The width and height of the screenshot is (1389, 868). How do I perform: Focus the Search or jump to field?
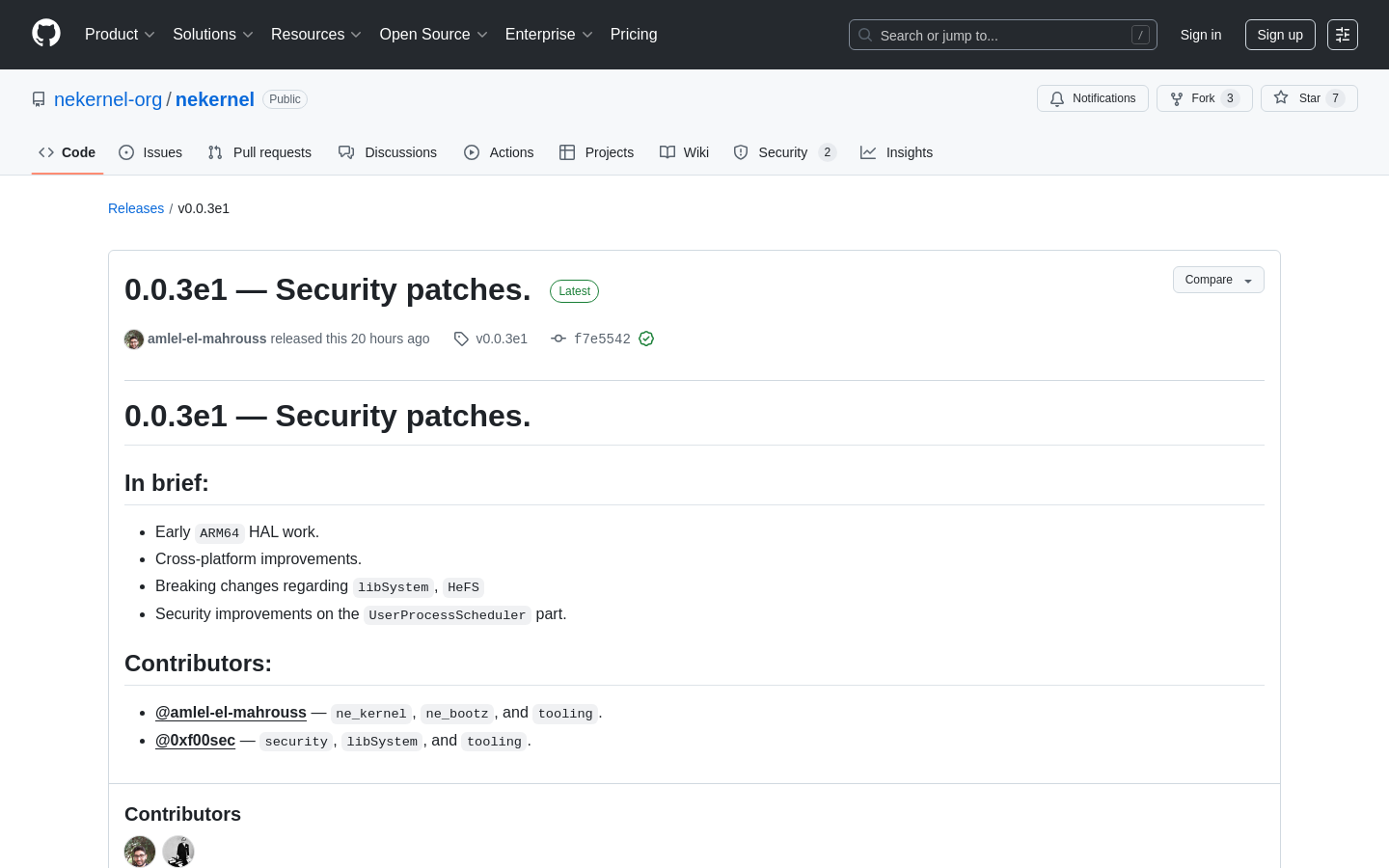click(x=1003, y=35)
